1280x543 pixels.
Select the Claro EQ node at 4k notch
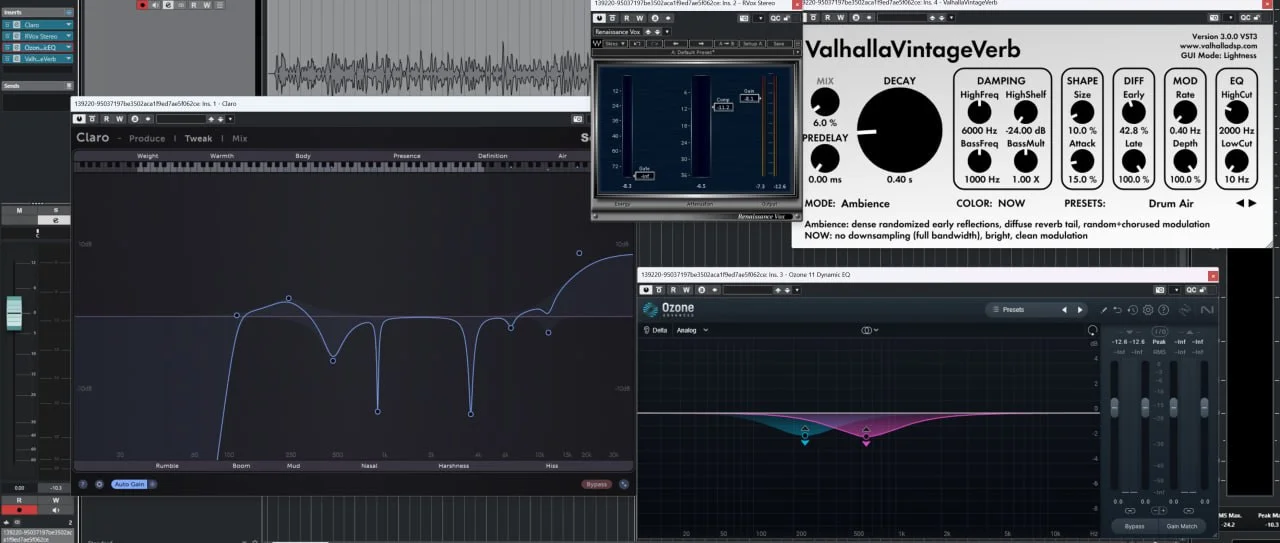pyautogui.click(x=470, y=413)
